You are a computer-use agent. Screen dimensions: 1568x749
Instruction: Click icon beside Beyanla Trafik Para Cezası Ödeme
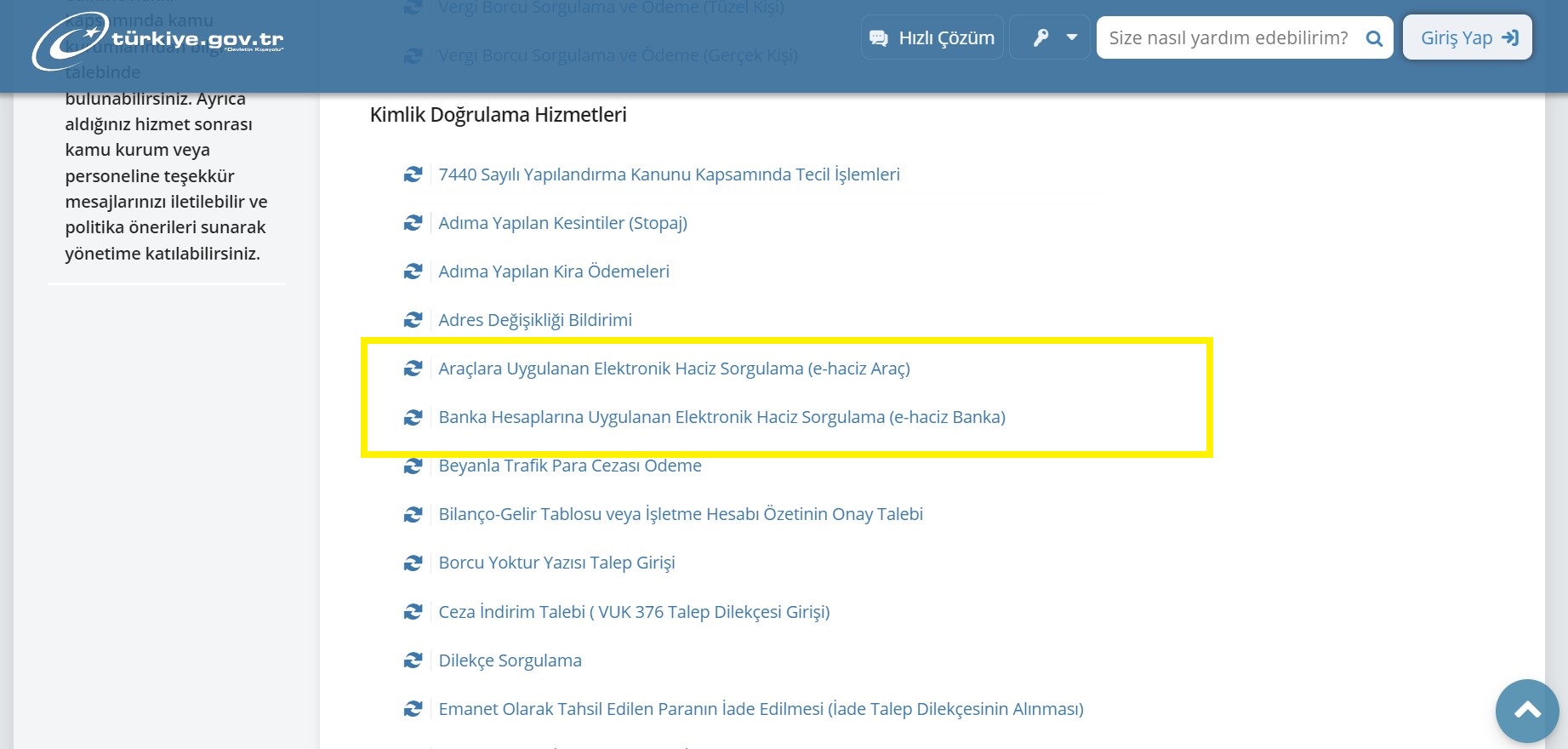[413, 466]
